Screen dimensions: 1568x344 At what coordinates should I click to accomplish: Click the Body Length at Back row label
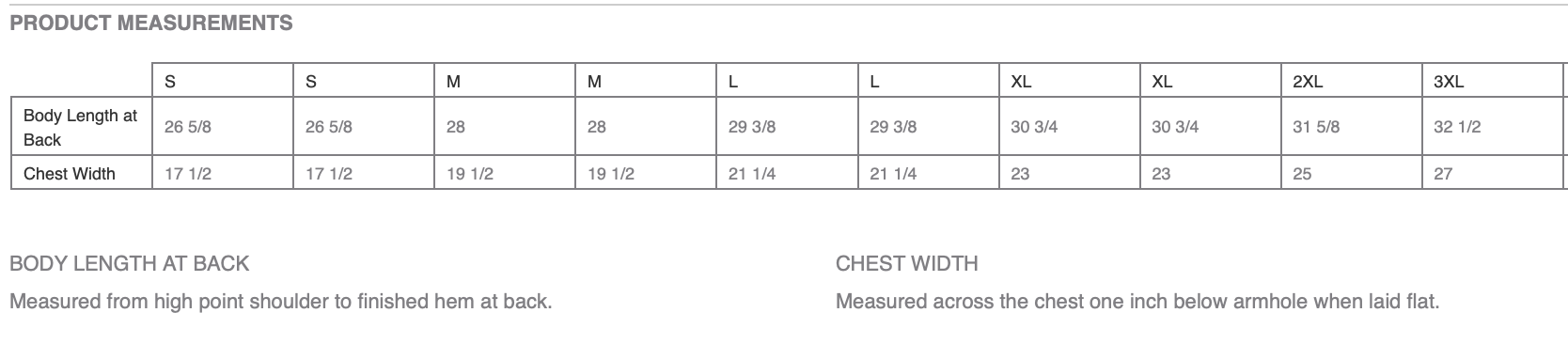[x=80, y=128]
